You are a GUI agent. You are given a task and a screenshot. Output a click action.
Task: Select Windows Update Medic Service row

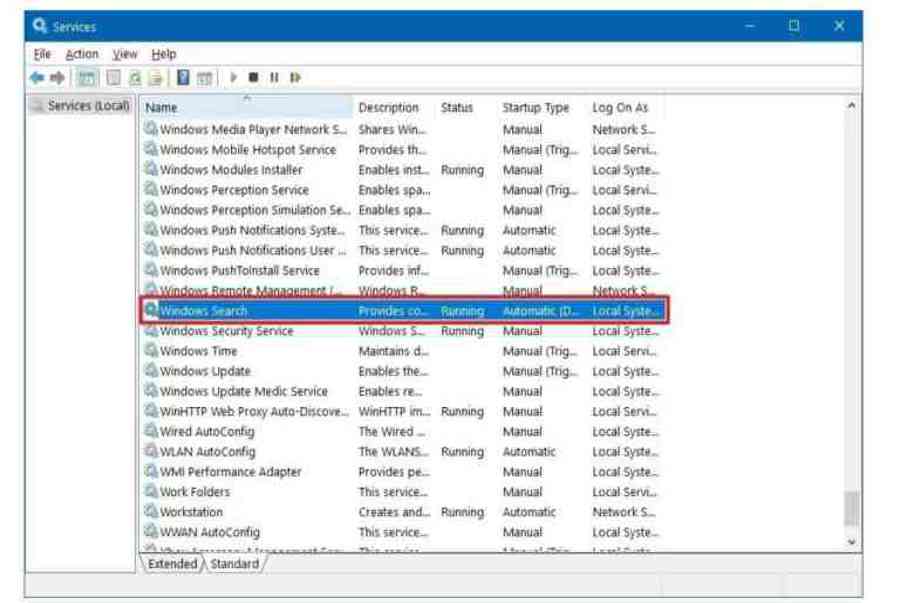click(404, 391)
